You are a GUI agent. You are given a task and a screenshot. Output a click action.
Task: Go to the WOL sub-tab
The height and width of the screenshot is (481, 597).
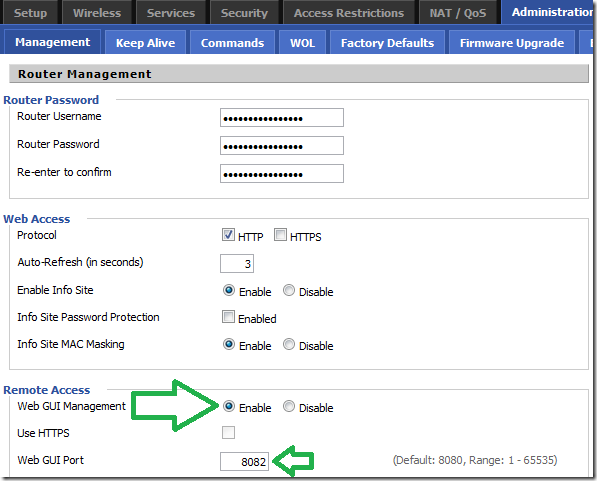click(302, 43)
